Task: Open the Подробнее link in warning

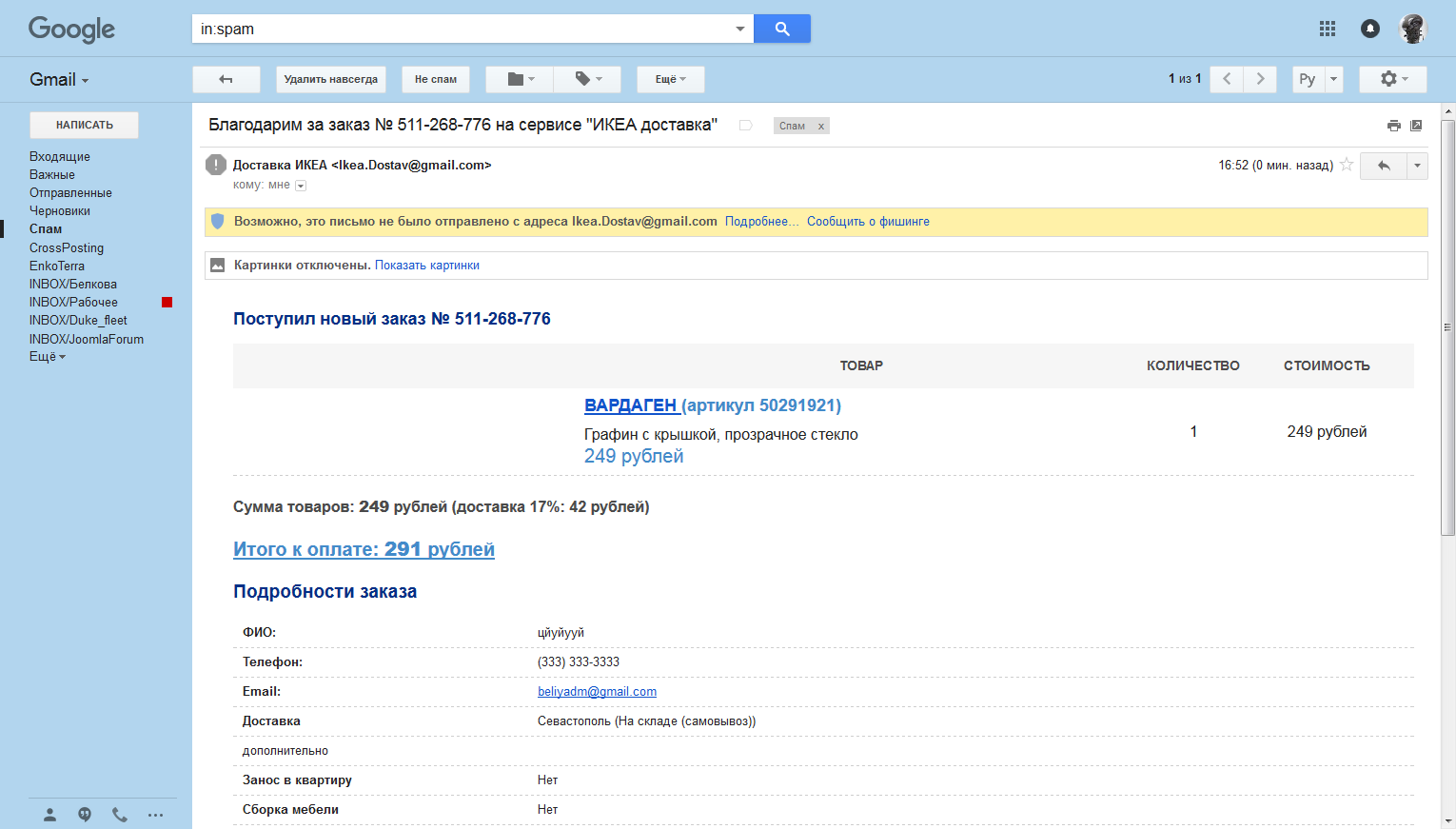Action: 761,222
